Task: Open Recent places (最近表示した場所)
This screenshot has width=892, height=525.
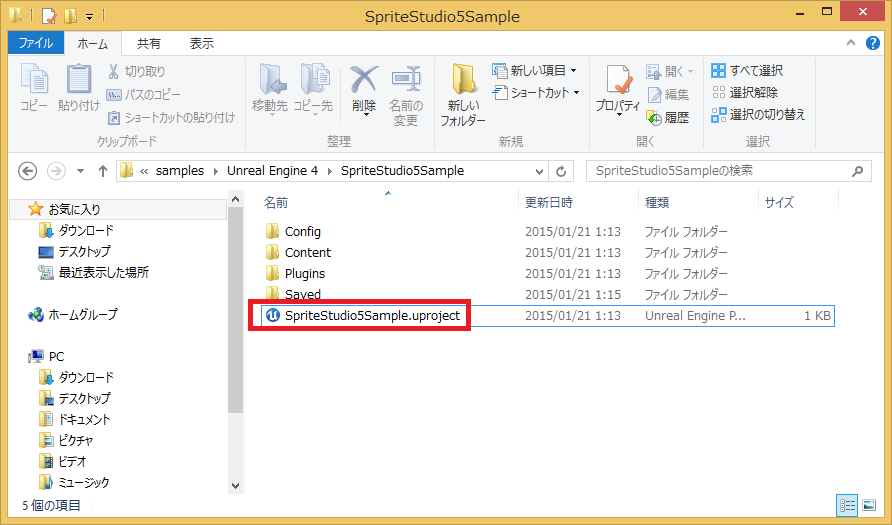Action: pos(93,272)
